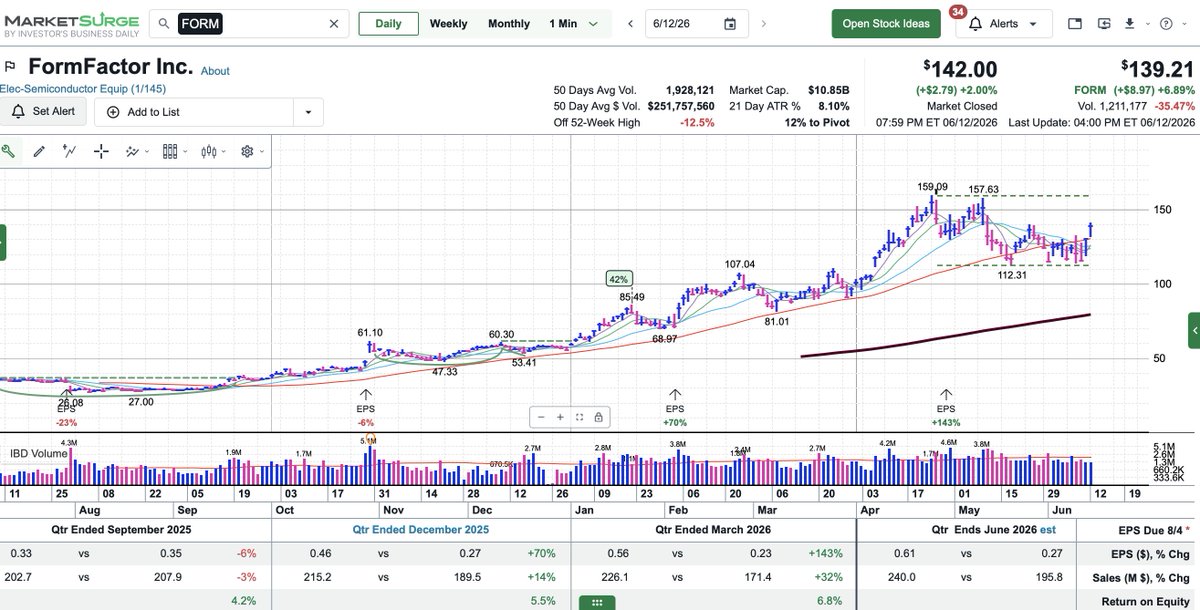Switch to Daily chart view
Viewport: 1200px width, 610px height.
(x=389, y=23)
